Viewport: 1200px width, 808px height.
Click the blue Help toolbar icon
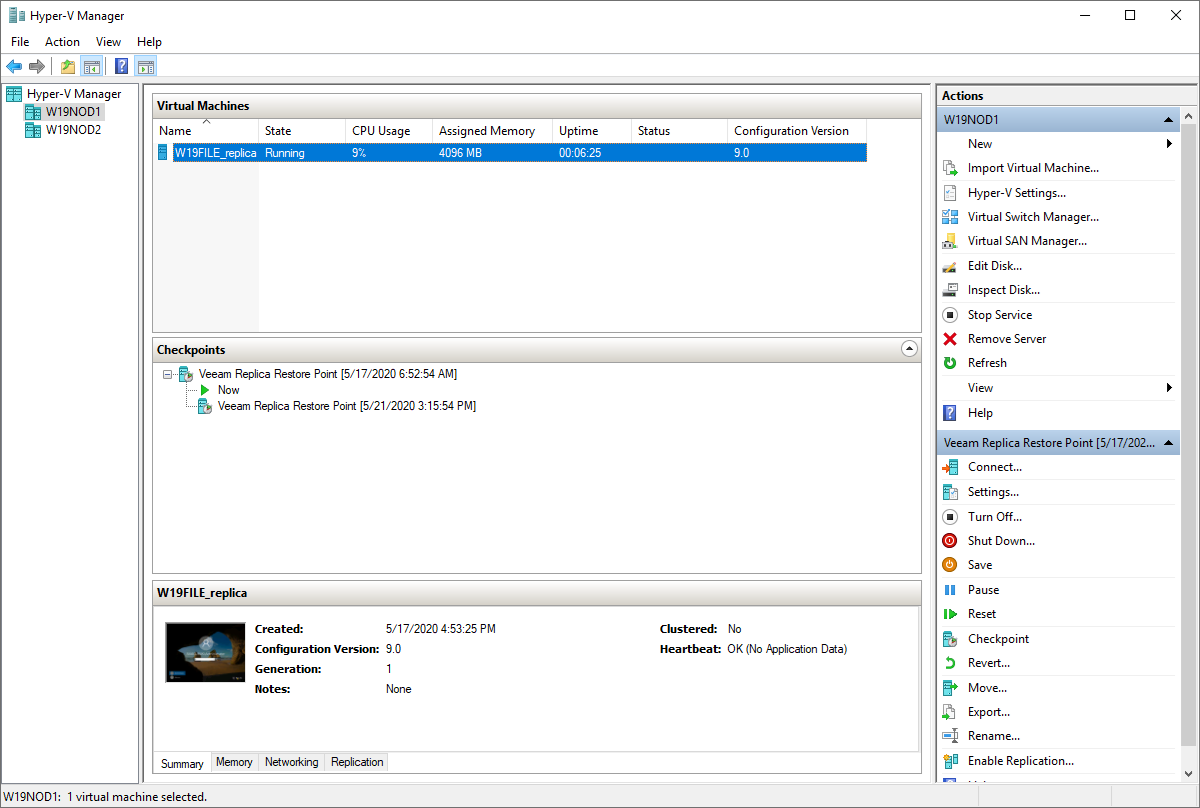coord(122,67)
